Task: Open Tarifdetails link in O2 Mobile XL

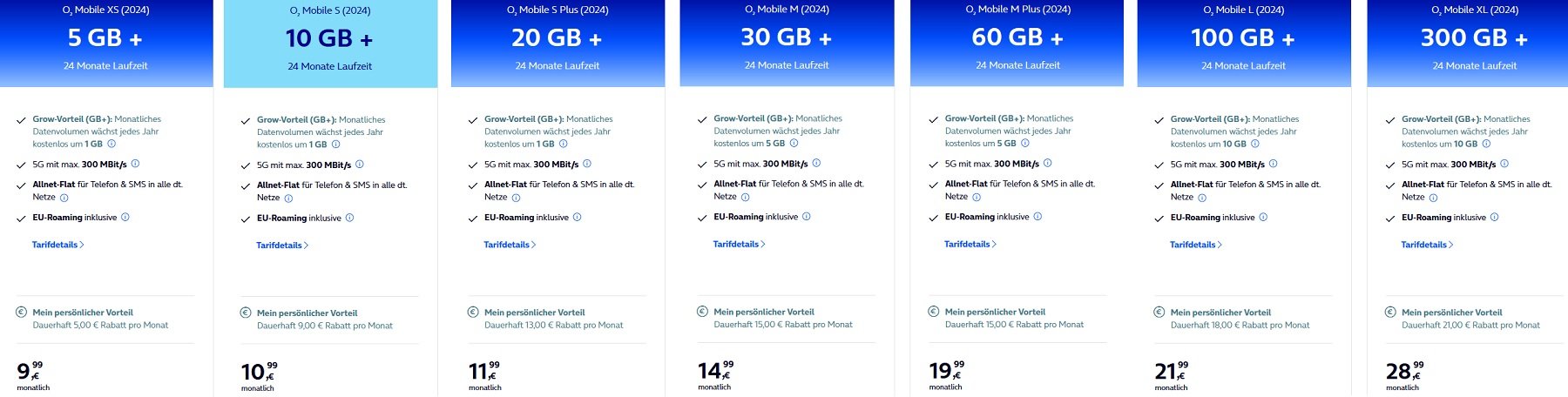Action: (x=1427, y=245)
